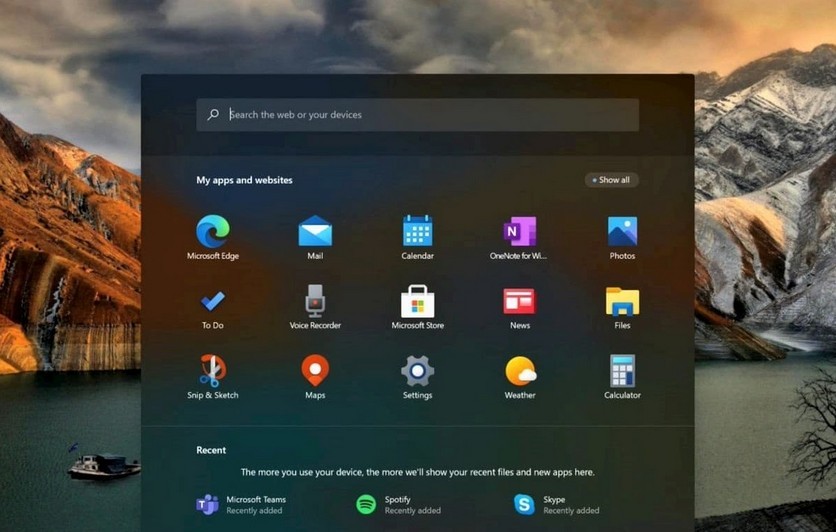Open recently added Microsoft Teams
Viewport: 836px width, 532px height.
pos(242,504)
